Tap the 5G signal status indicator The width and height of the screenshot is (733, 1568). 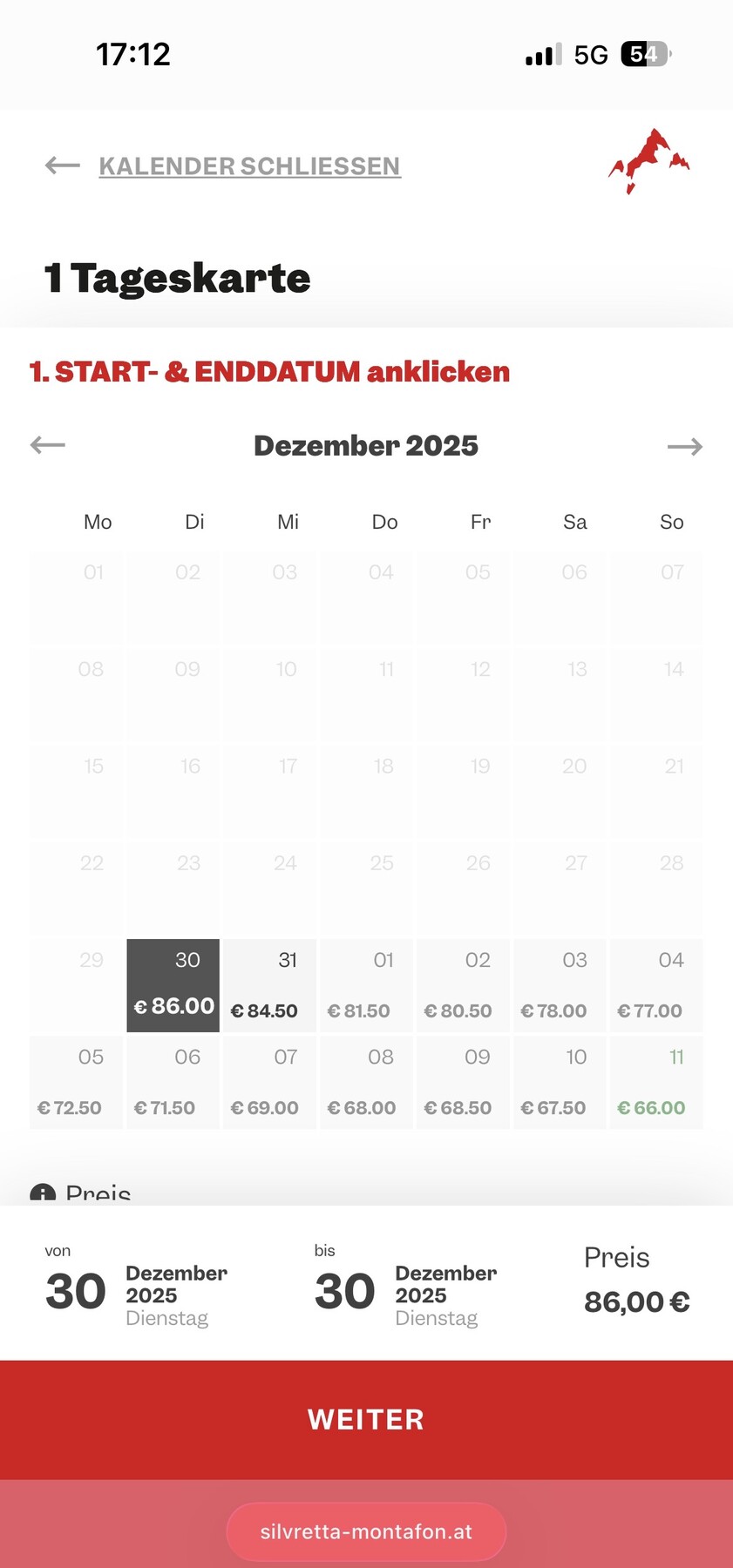591,55
